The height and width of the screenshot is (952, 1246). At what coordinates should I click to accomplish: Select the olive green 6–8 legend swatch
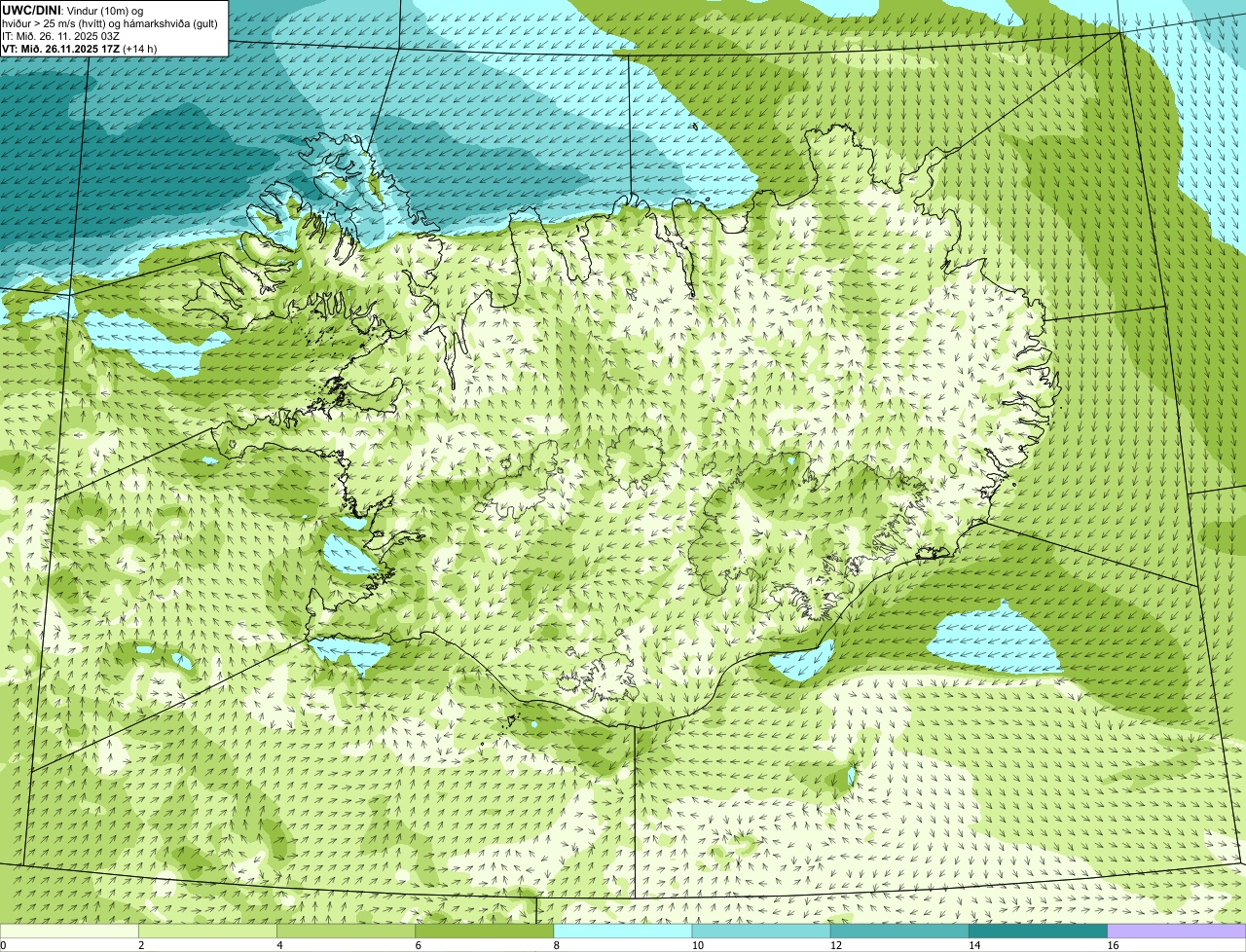[x=485, y=931]
